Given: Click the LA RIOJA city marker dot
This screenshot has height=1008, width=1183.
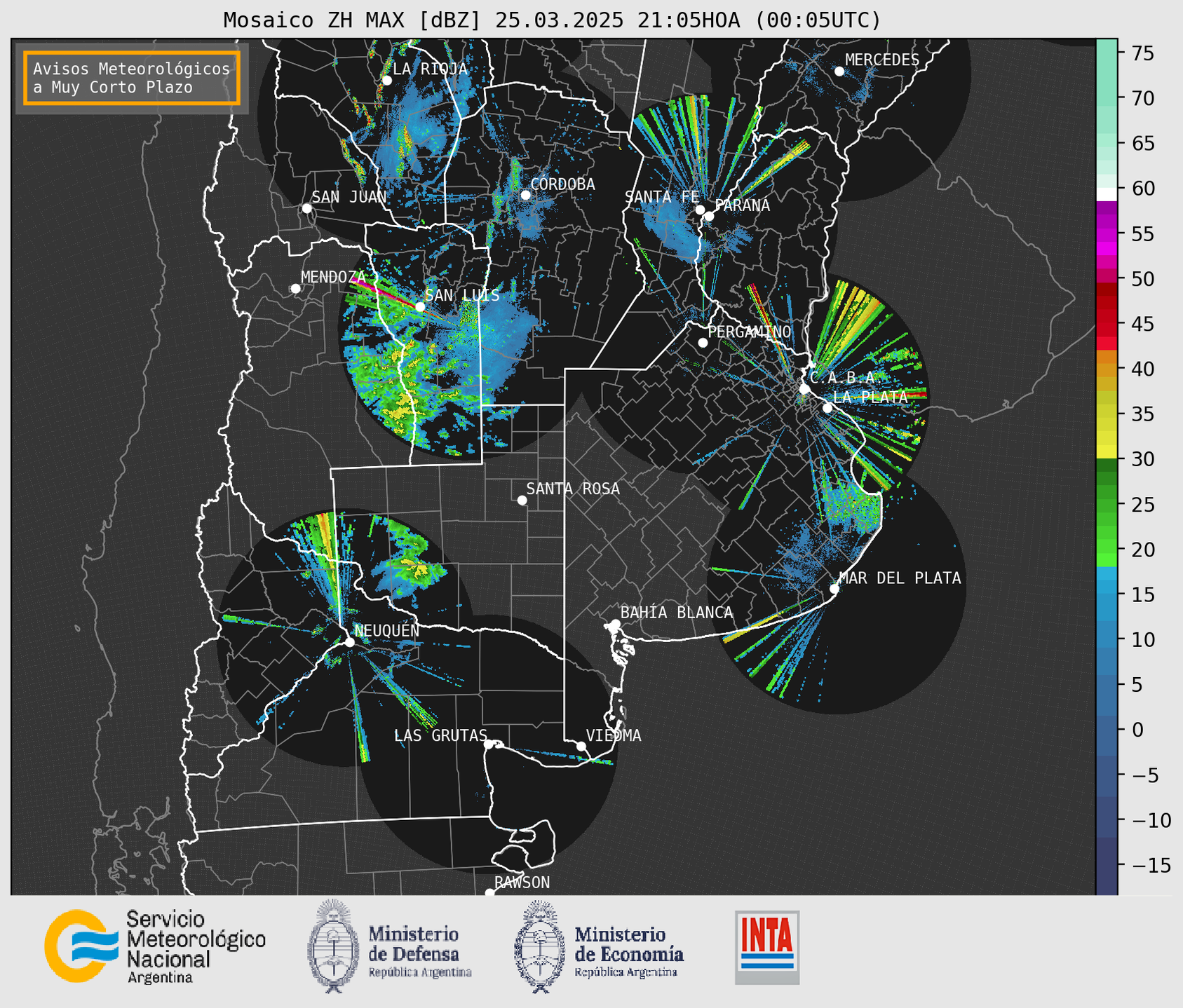Looking at the screenshot, I should 386,81.
